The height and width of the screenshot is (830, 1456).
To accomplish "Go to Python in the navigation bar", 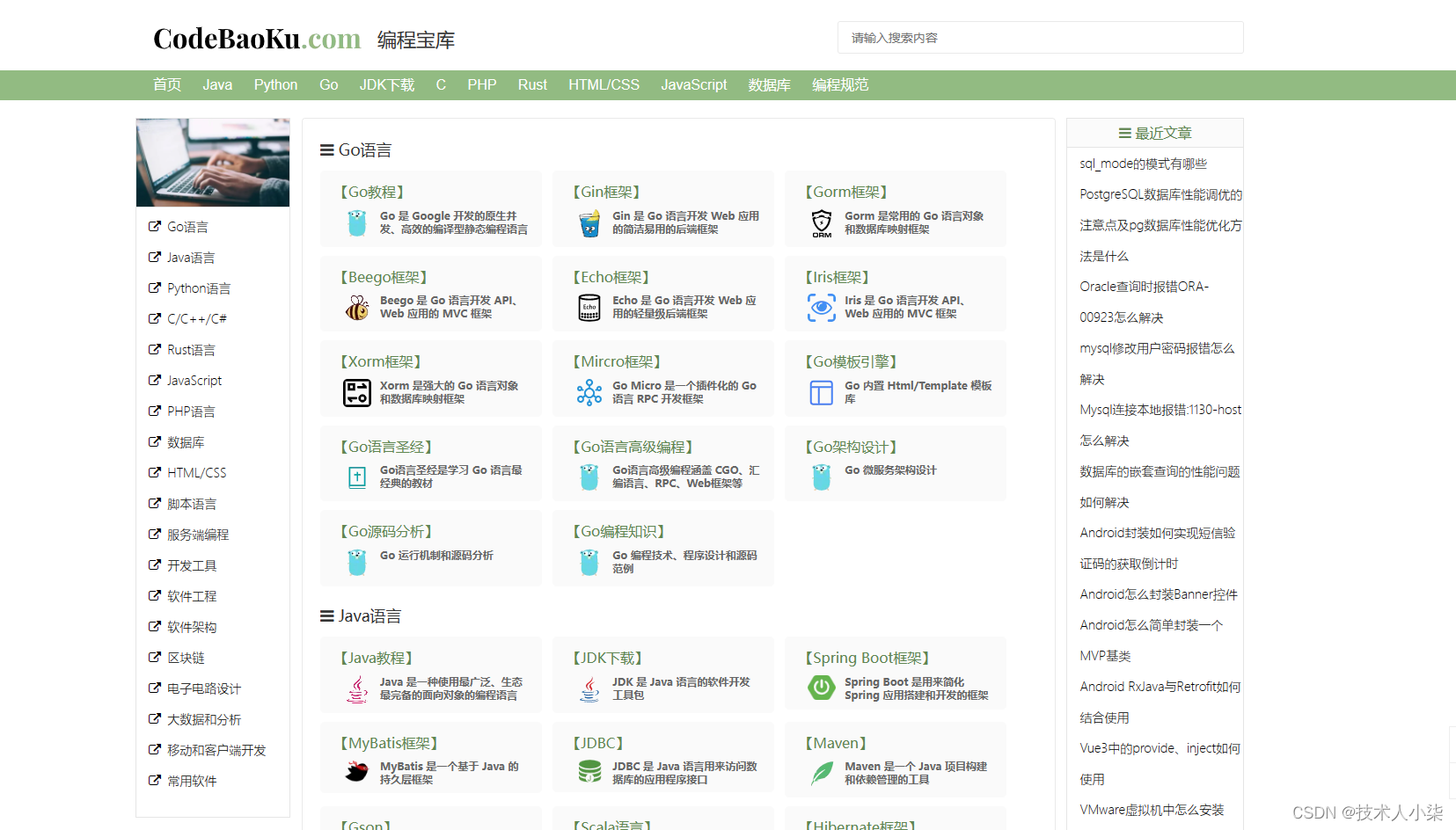I will 275,85.
